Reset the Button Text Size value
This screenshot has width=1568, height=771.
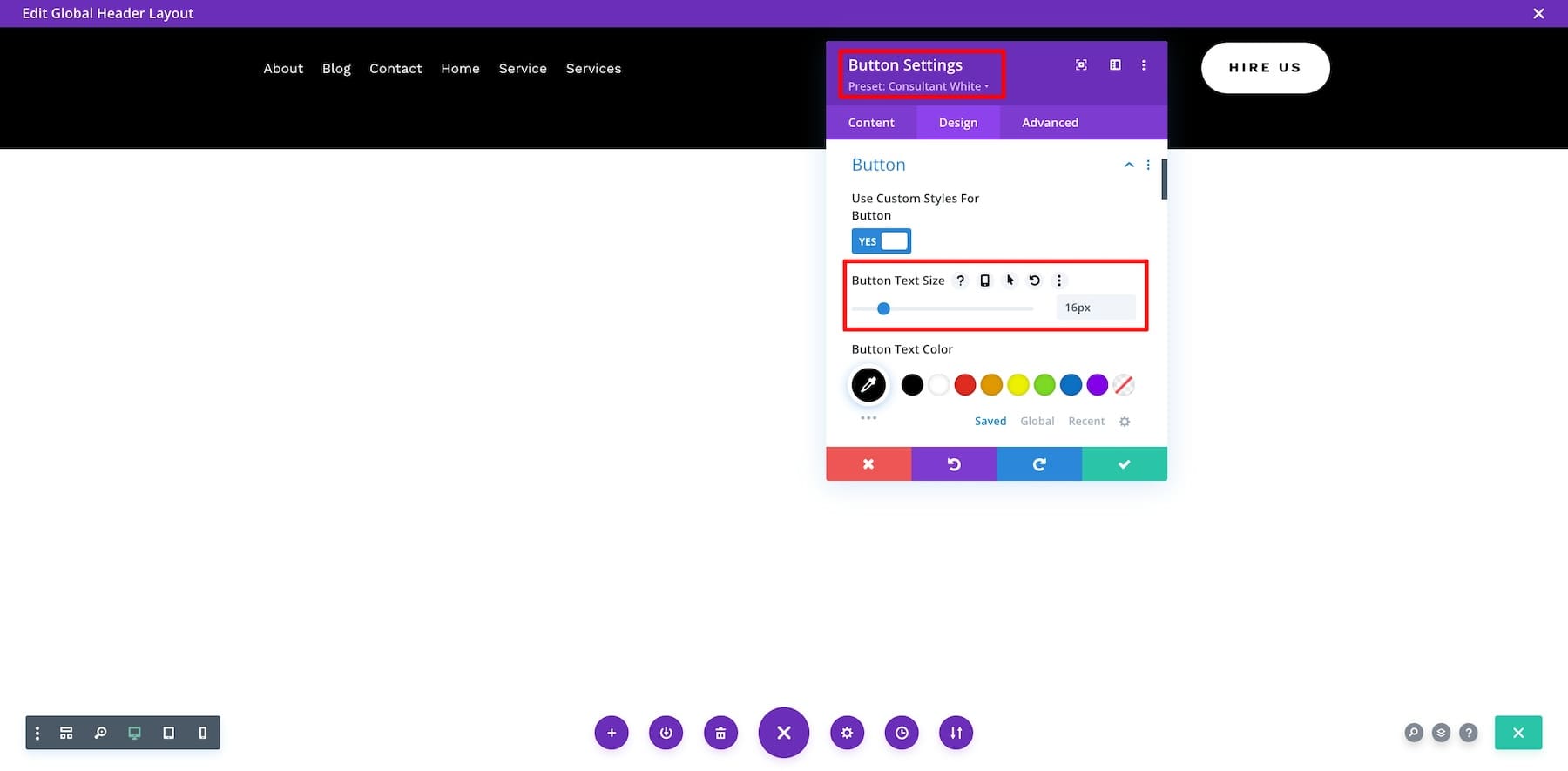pos(1034,281)
